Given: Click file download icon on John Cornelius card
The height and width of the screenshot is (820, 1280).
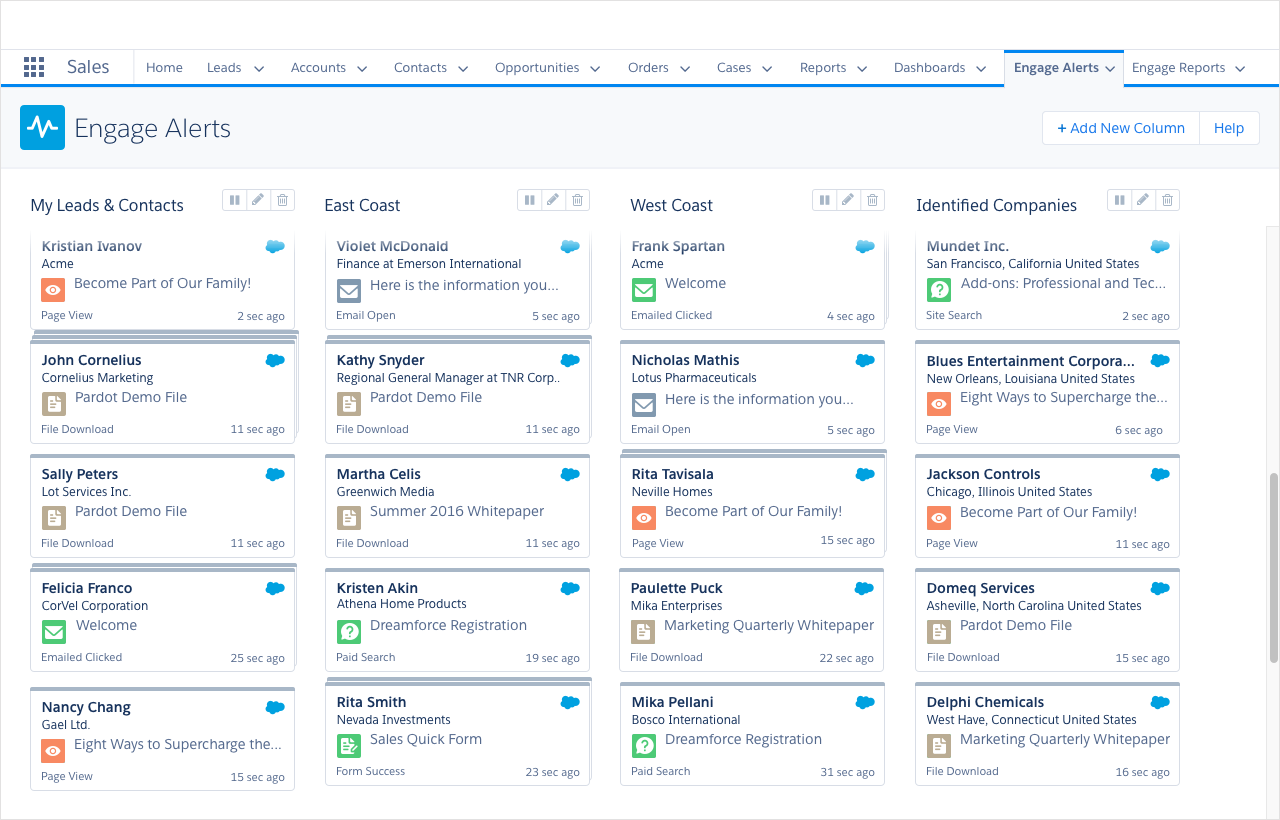Looking at the screenshot, I should coord(53,404).
